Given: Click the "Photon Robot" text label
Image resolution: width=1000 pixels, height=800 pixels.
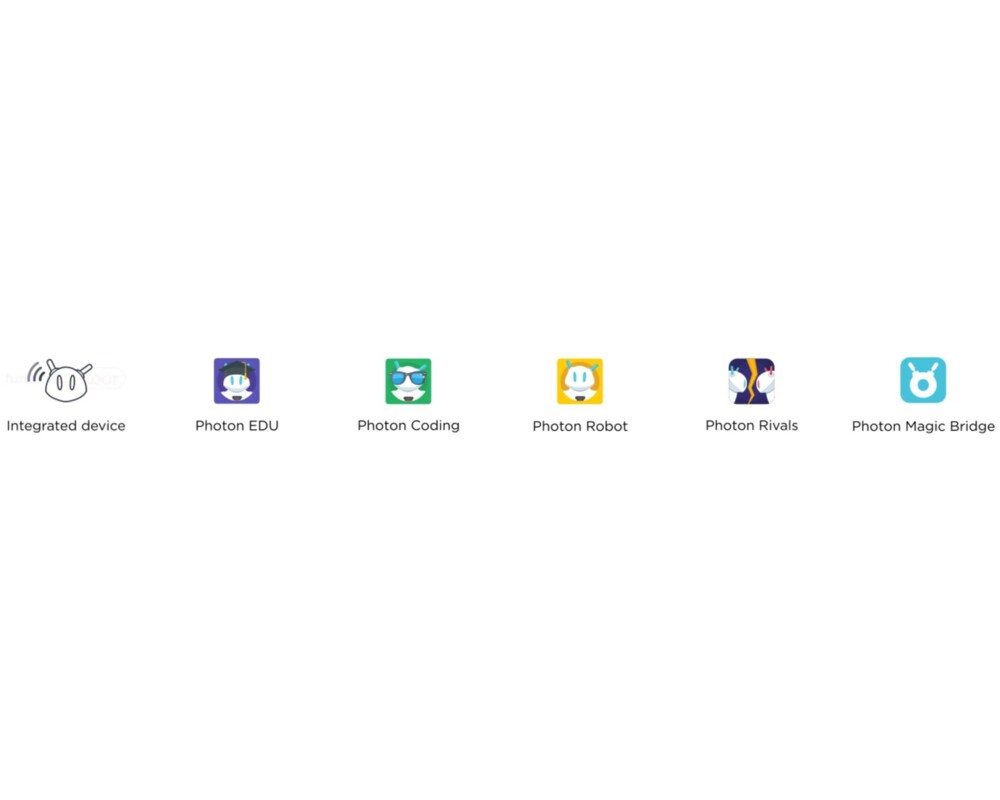Looking at the screenshot, I should [x=580, y=426].
